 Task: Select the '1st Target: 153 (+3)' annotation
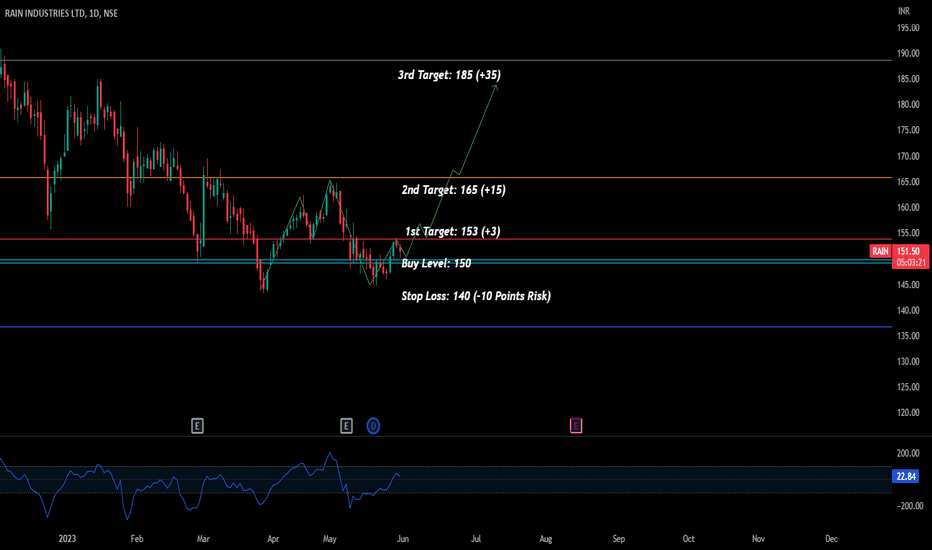(x=452, y=231)
